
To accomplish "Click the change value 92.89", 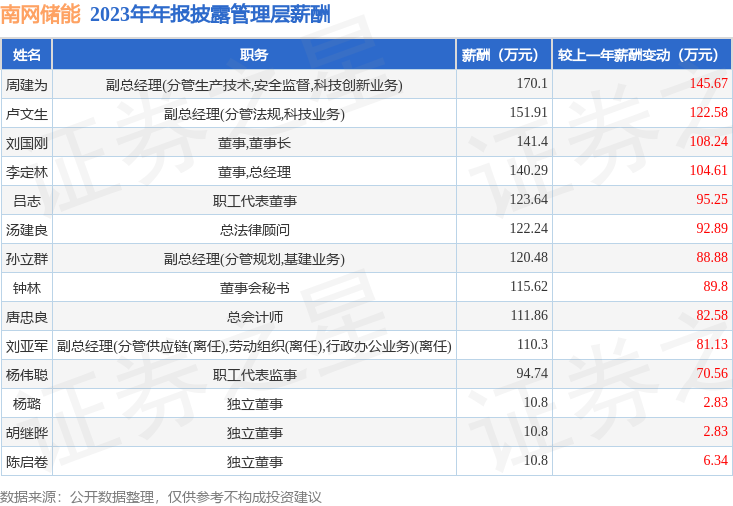I will 712,228.
